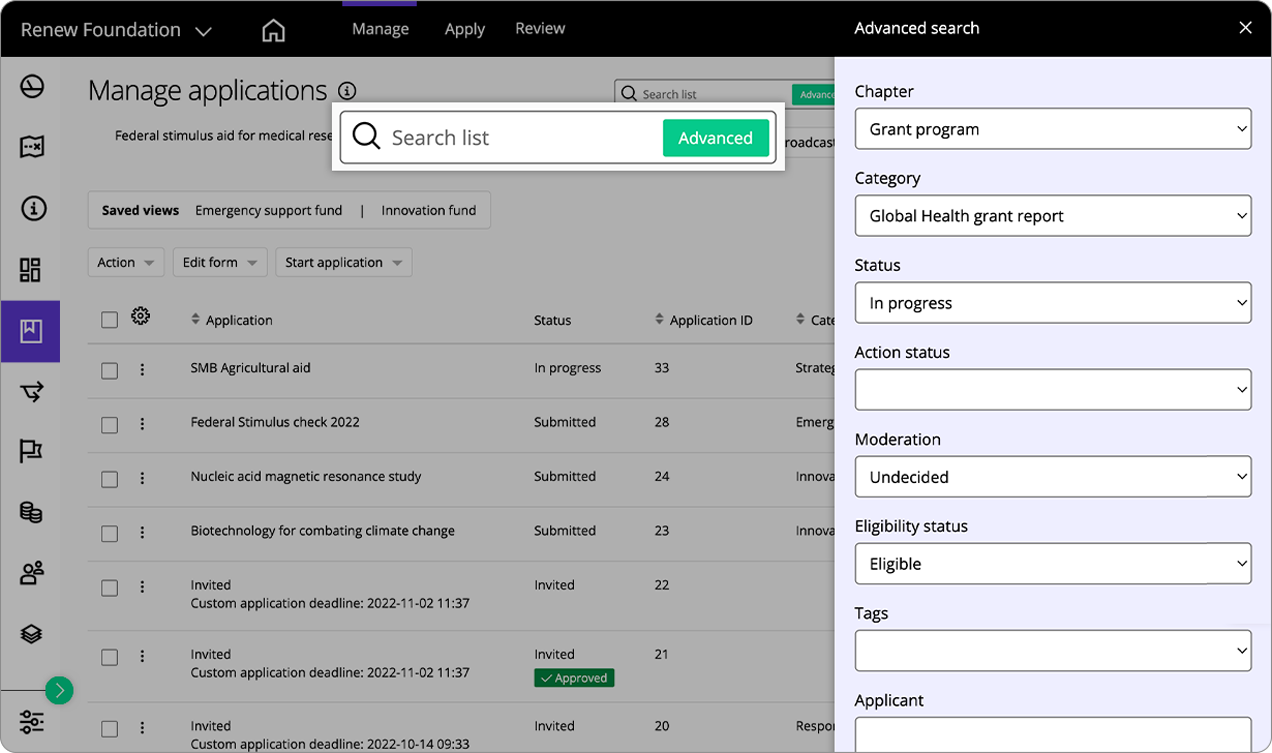Open the clock/history icon in sidebar
1272x753 pixels.
click(31, 86)
